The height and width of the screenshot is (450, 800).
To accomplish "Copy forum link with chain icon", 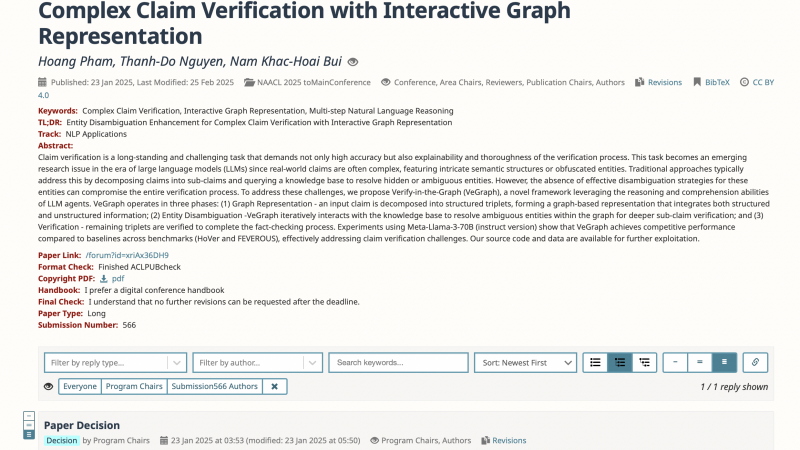I will 755,363.
